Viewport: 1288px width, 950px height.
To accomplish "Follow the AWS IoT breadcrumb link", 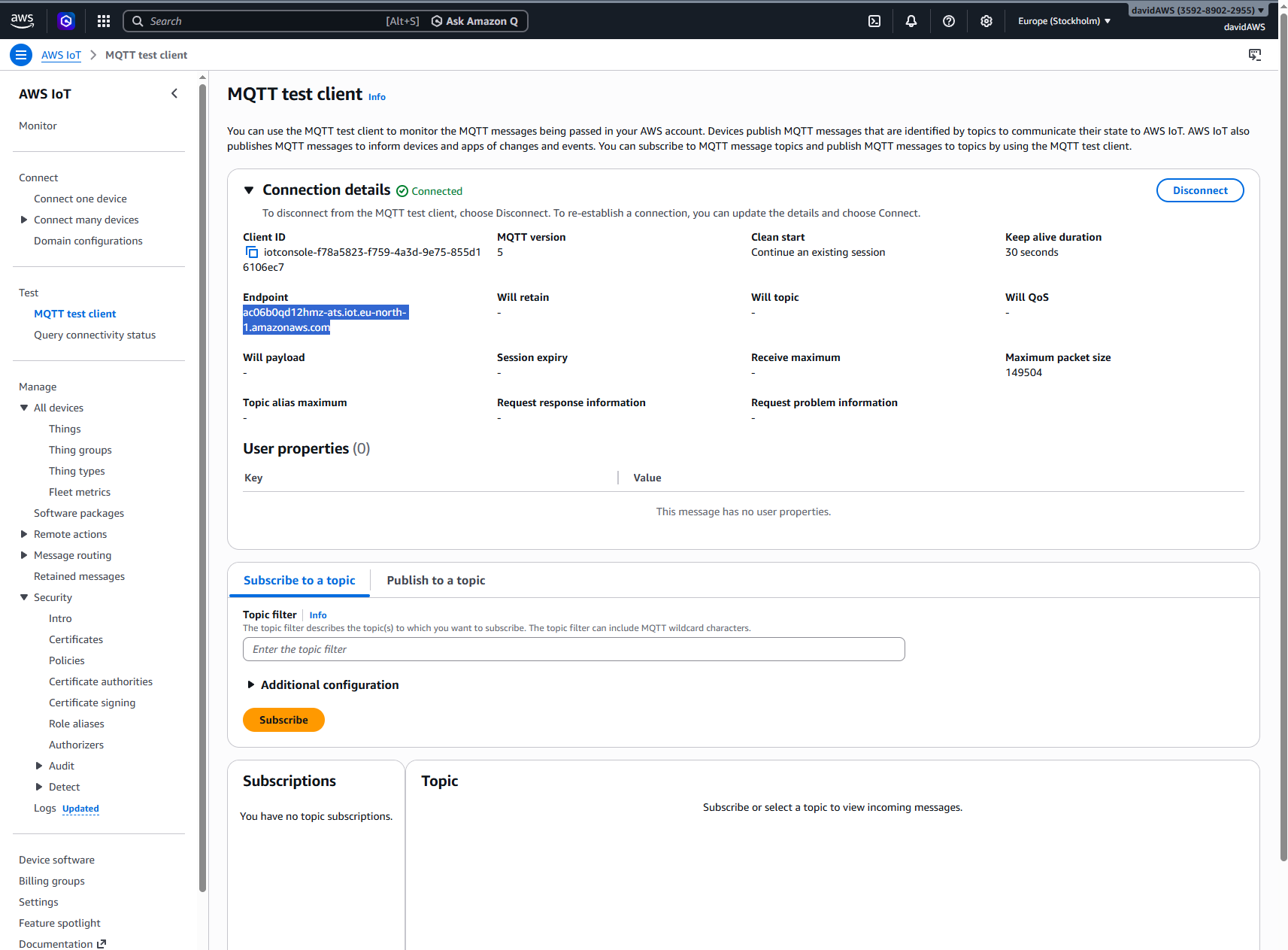I will pos(61,55).
